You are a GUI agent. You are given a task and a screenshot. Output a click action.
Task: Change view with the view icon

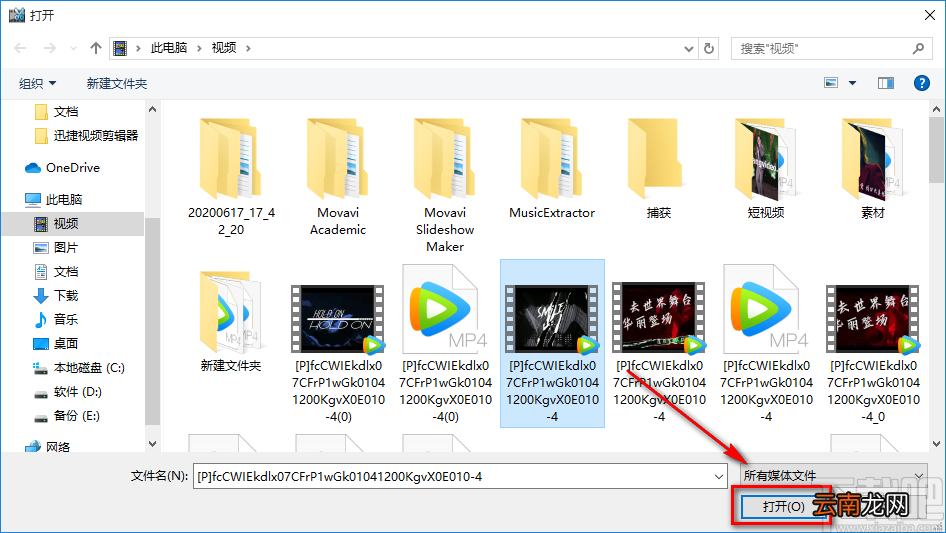pos(831,83)
